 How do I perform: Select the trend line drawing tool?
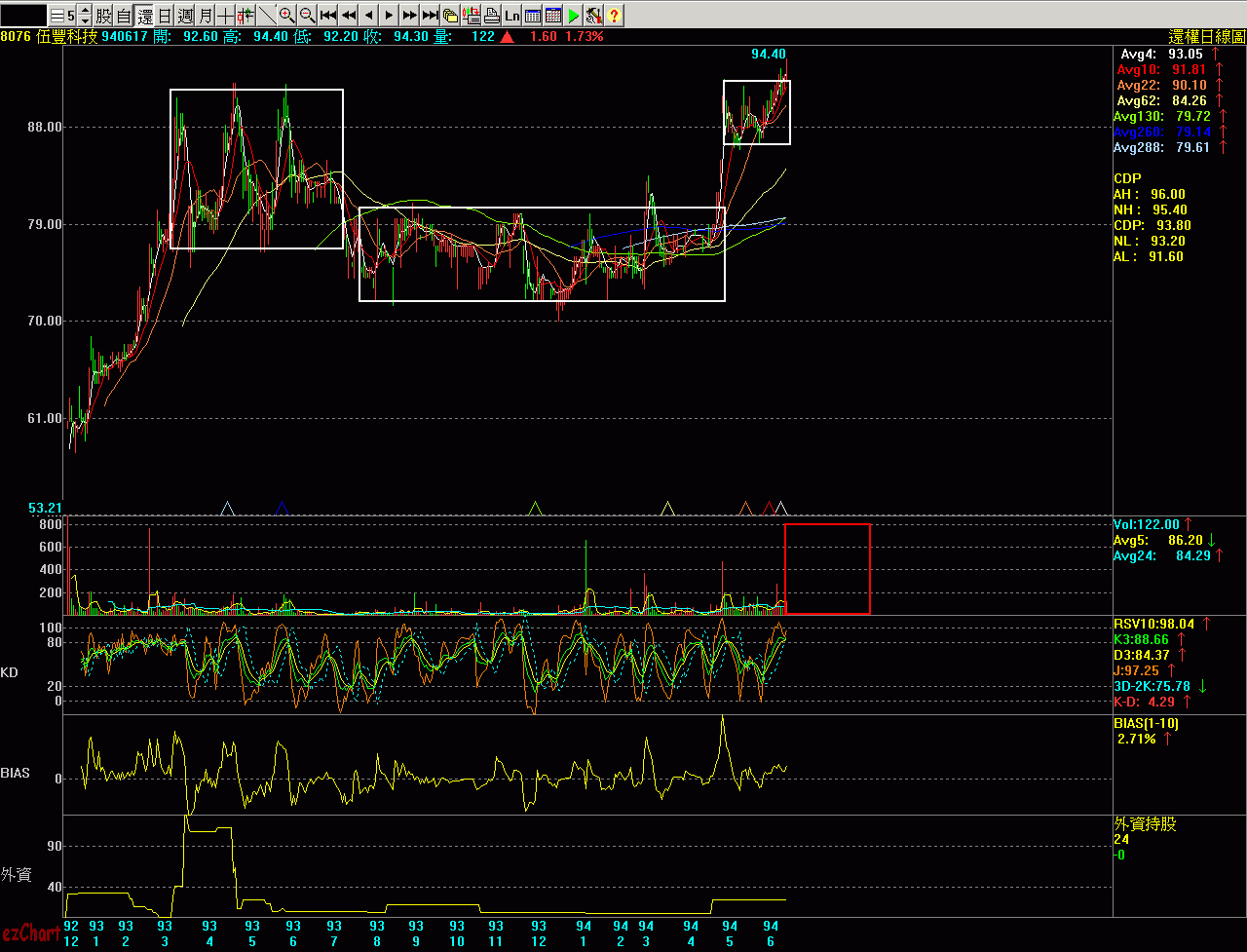coord(266,16)
